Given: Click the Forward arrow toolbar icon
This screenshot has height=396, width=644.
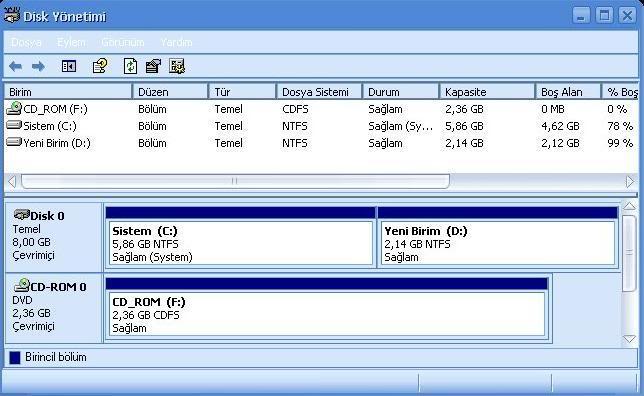Looking at the screenshot, I should click(x=38, y=66).
